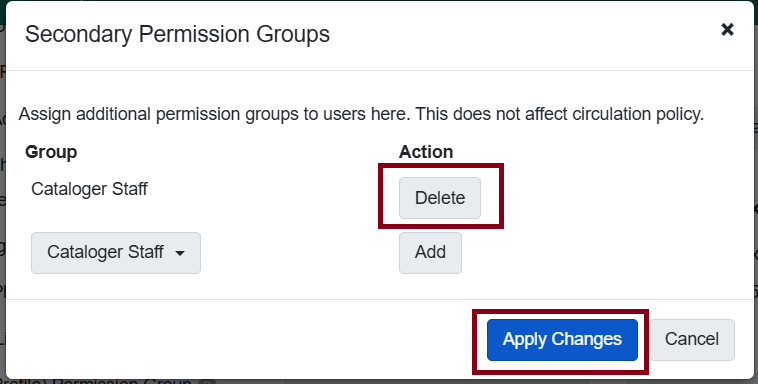758x384 pixels.
Task: Remove Cataloger Staff using Delete button
Action: click(x=439, y=198)
